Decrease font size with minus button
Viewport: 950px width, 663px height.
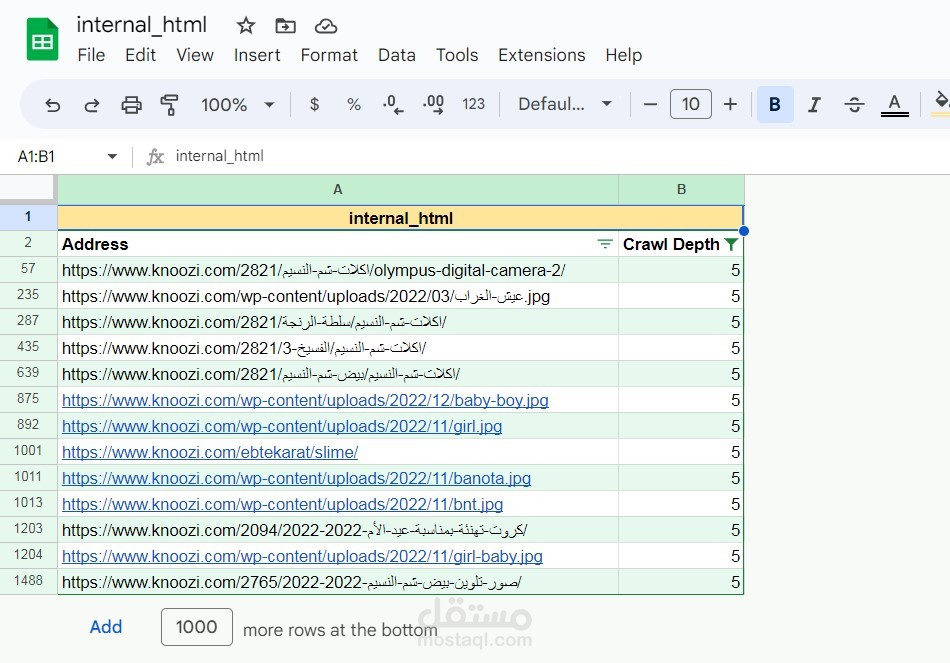point(650,104)
